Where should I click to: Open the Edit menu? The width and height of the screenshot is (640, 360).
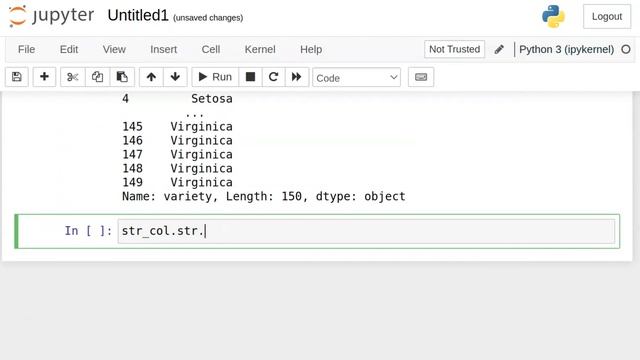point(69,49)
